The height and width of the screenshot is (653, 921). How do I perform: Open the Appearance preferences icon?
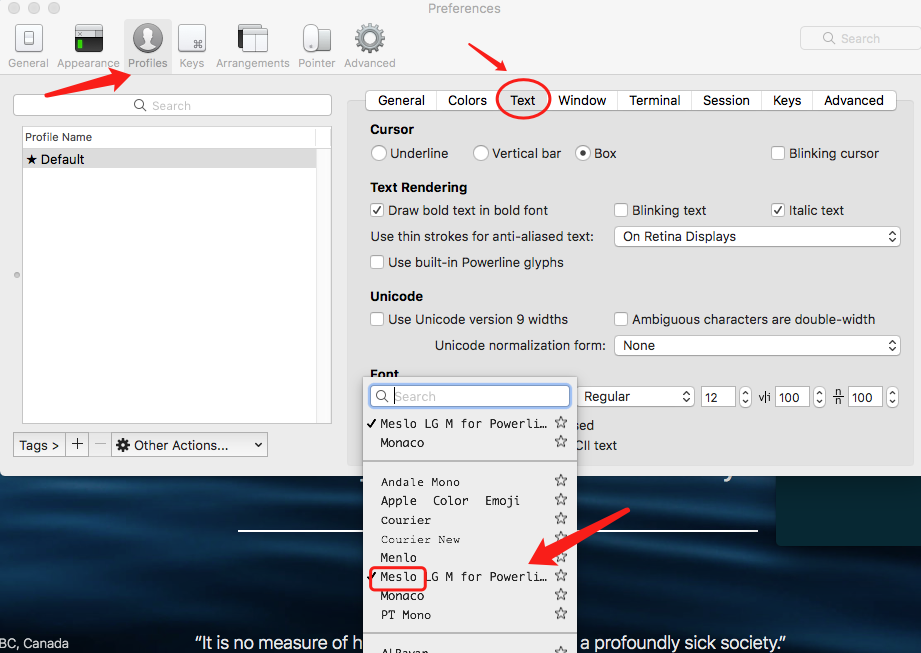tap(88, 46)
